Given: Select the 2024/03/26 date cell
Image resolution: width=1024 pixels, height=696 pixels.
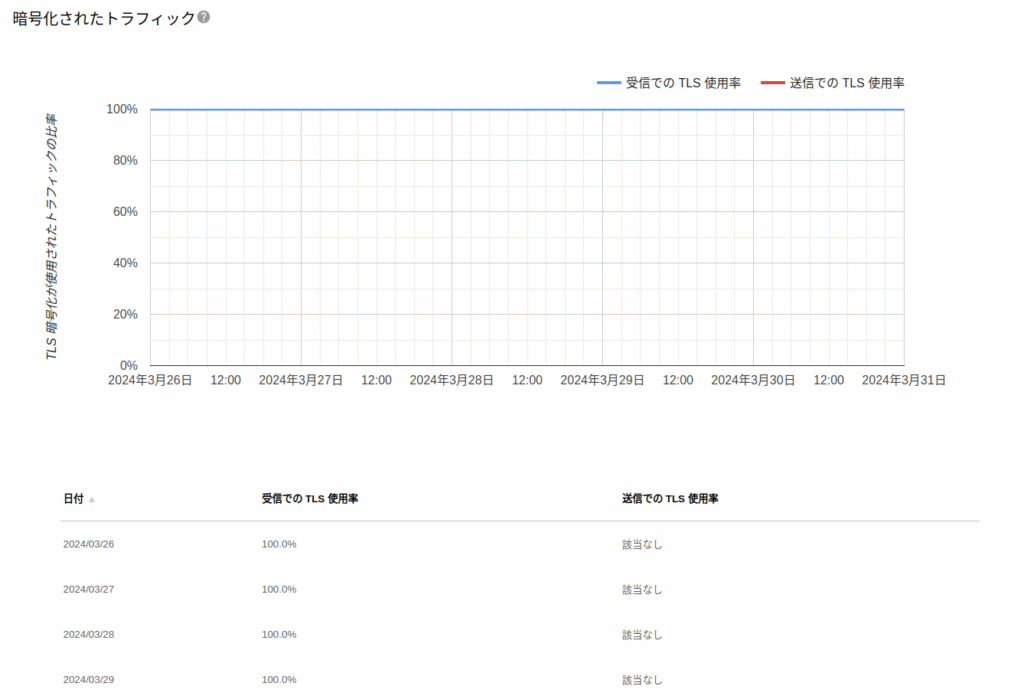Looking at the screenshot, I should [x=89, y=544].
